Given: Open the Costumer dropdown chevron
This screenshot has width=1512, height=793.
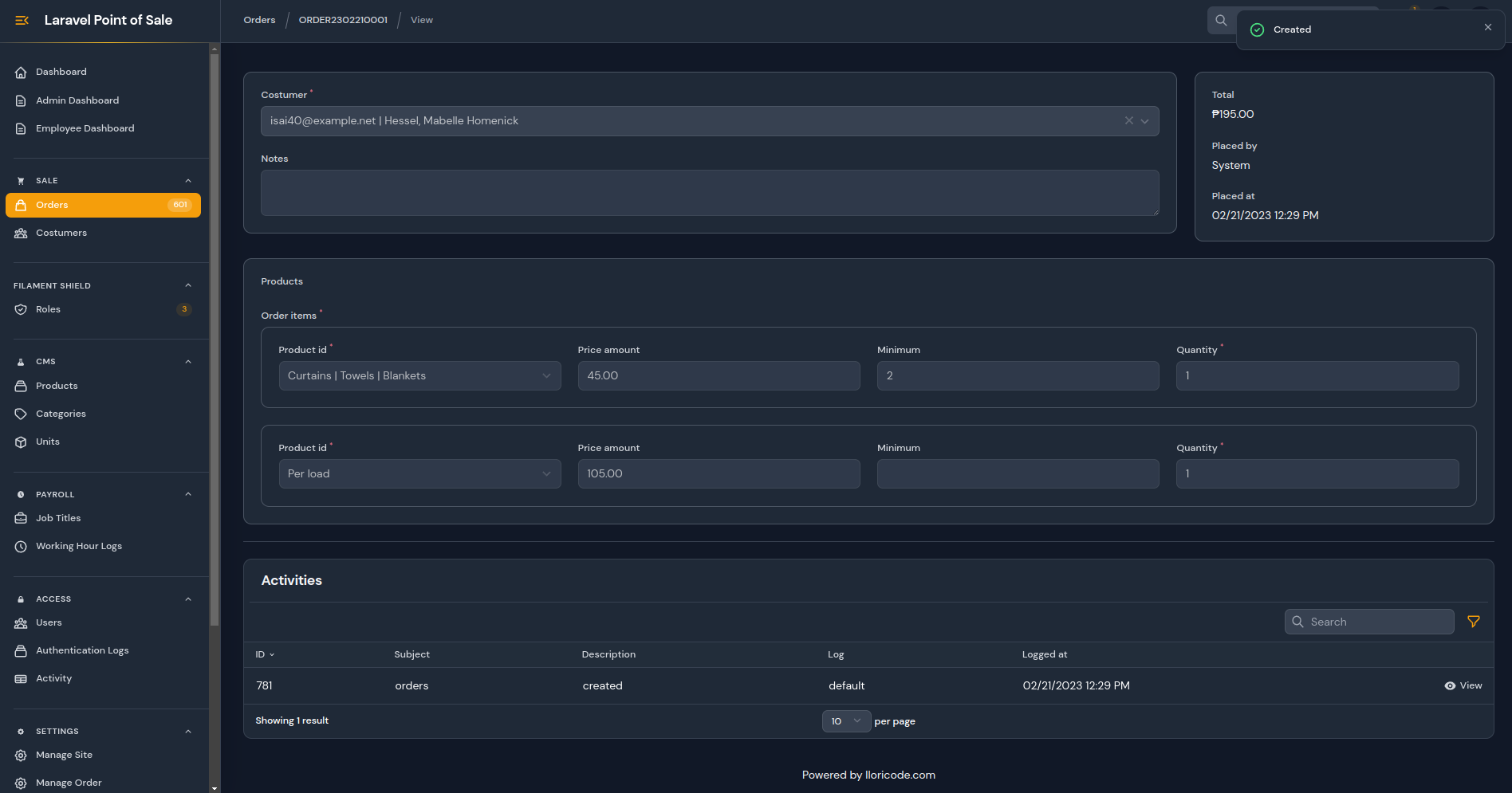Looking at the screenshot, I should click(x=1144, y=121).
